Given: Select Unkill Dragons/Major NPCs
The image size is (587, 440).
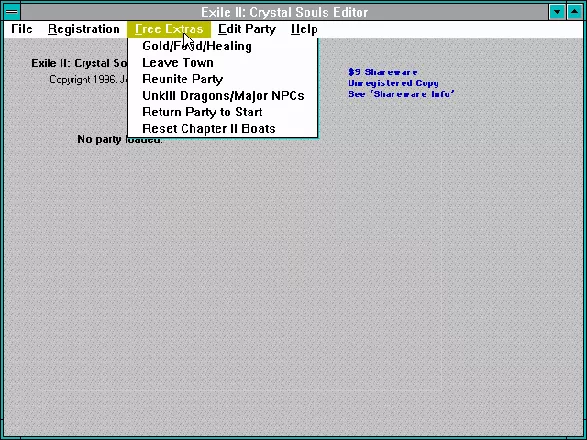Looking at the screenshot, I should 222,95.
